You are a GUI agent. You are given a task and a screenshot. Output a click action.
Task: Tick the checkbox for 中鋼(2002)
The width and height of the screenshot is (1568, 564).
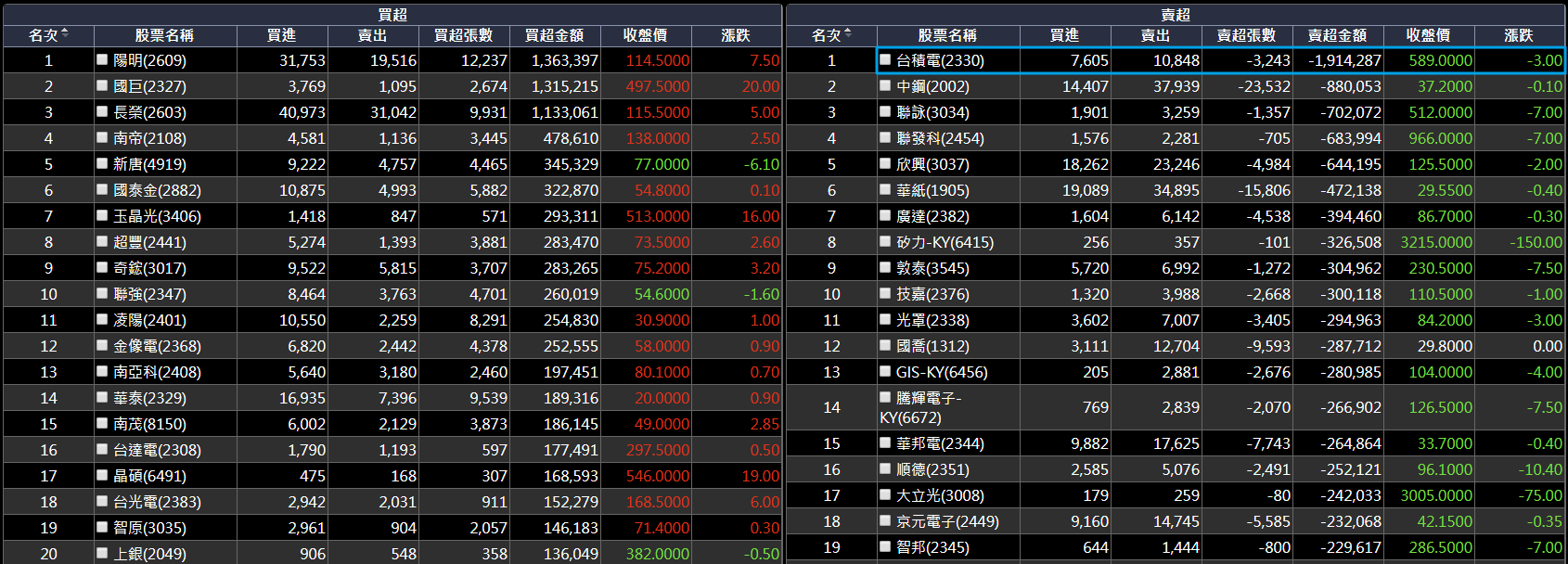pos(885,85)
